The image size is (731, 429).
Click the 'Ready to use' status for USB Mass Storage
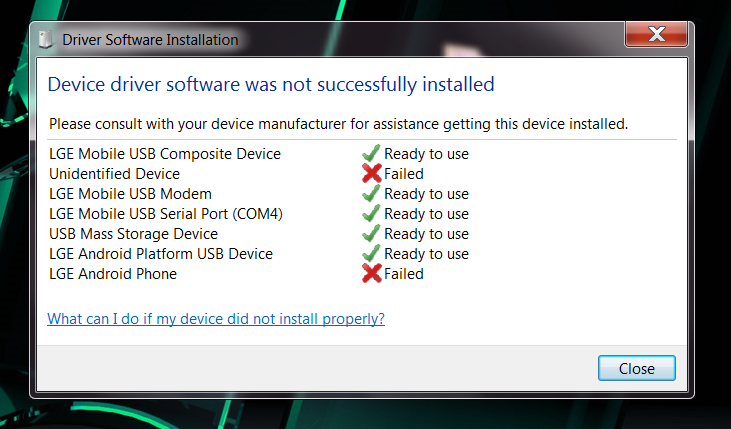[426, 234]
